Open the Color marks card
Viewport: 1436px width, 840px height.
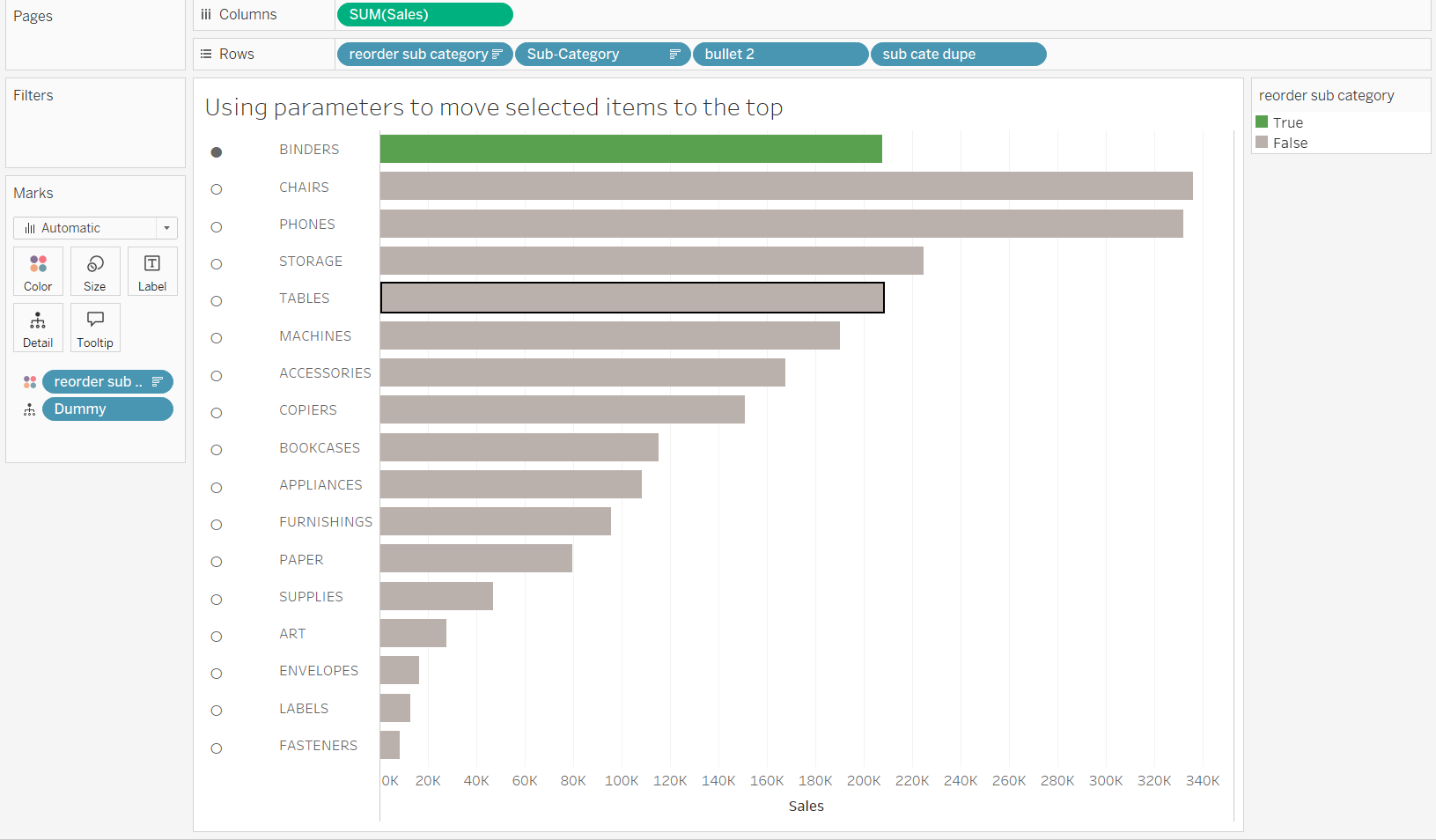(x=38, y=271)
